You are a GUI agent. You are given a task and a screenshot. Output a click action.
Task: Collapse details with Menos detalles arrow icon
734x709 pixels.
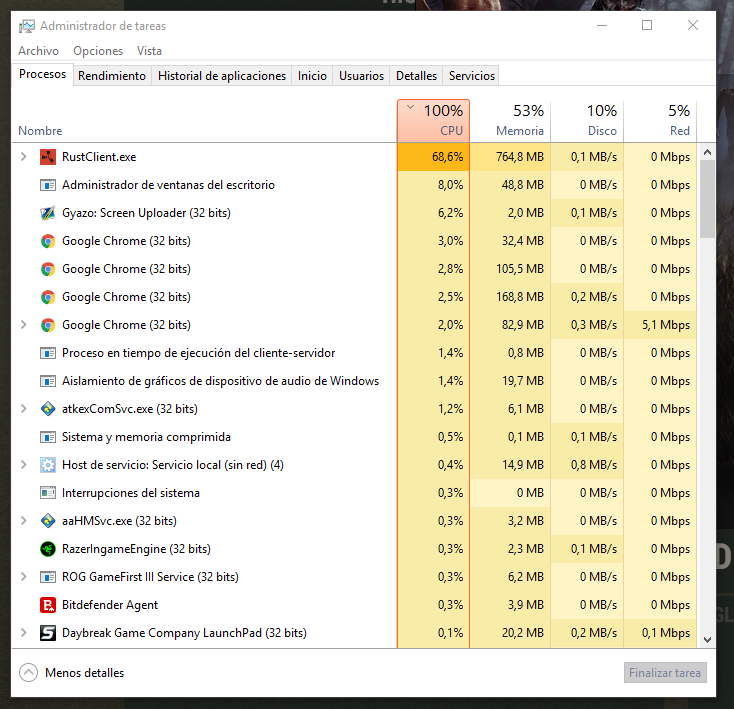pos(28,672)
